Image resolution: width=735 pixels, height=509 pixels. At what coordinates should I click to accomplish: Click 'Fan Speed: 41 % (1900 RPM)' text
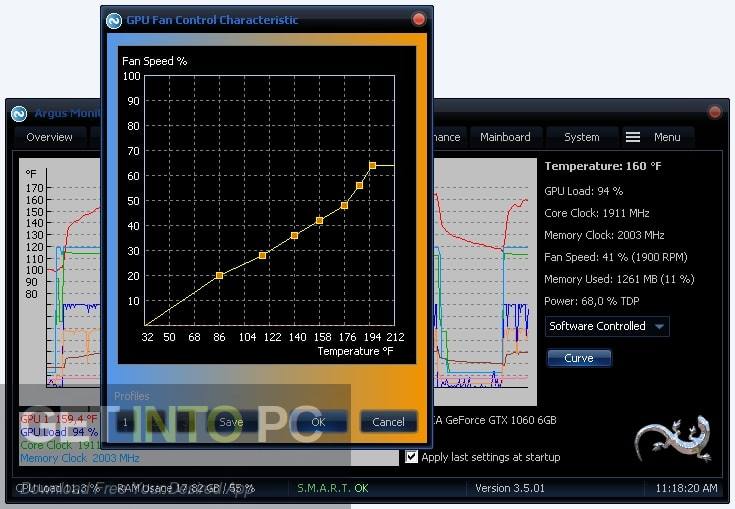point(616,257)
